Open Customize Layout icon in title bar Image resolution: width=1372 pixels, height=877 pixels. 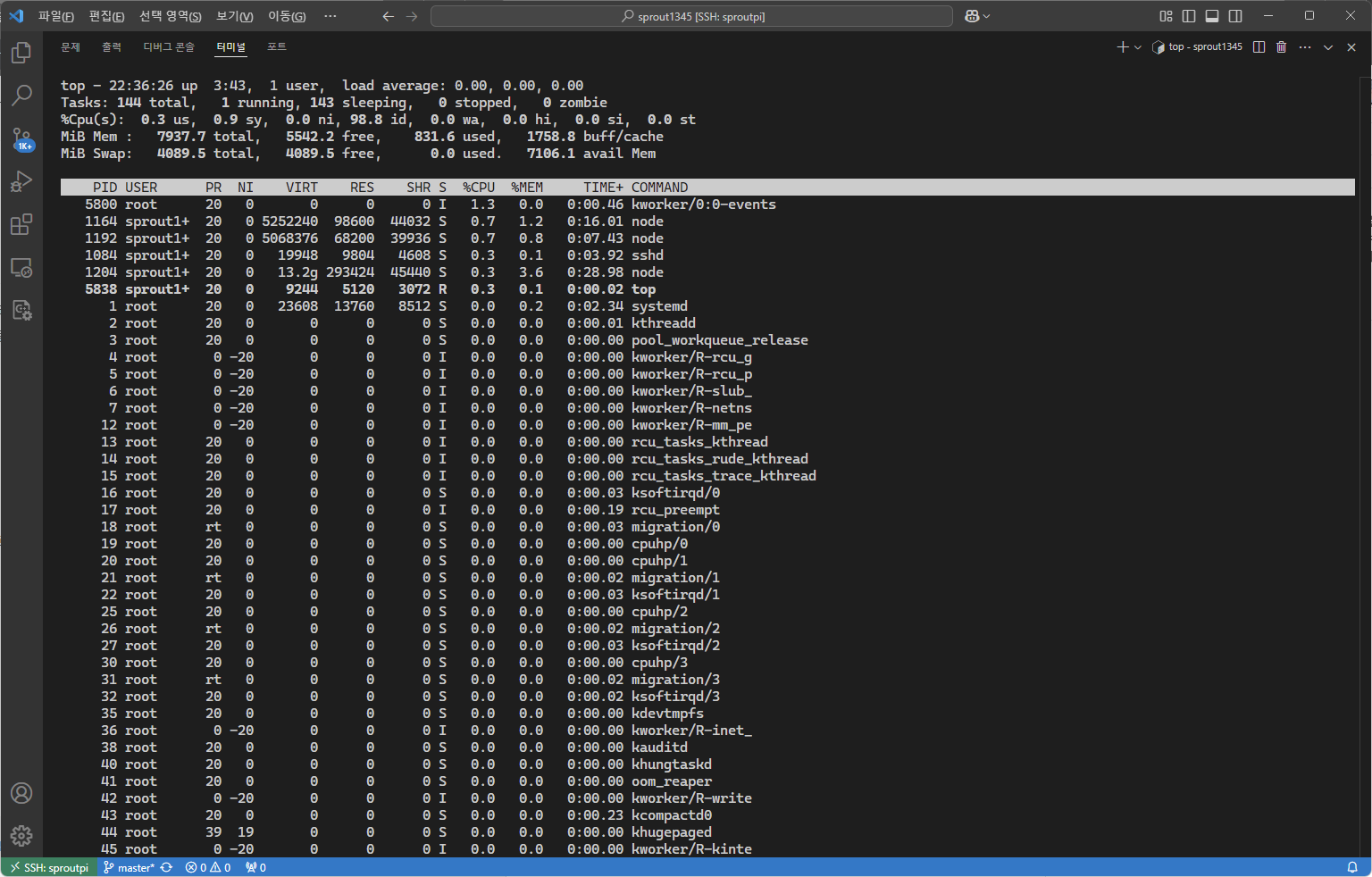point(1166,16)
